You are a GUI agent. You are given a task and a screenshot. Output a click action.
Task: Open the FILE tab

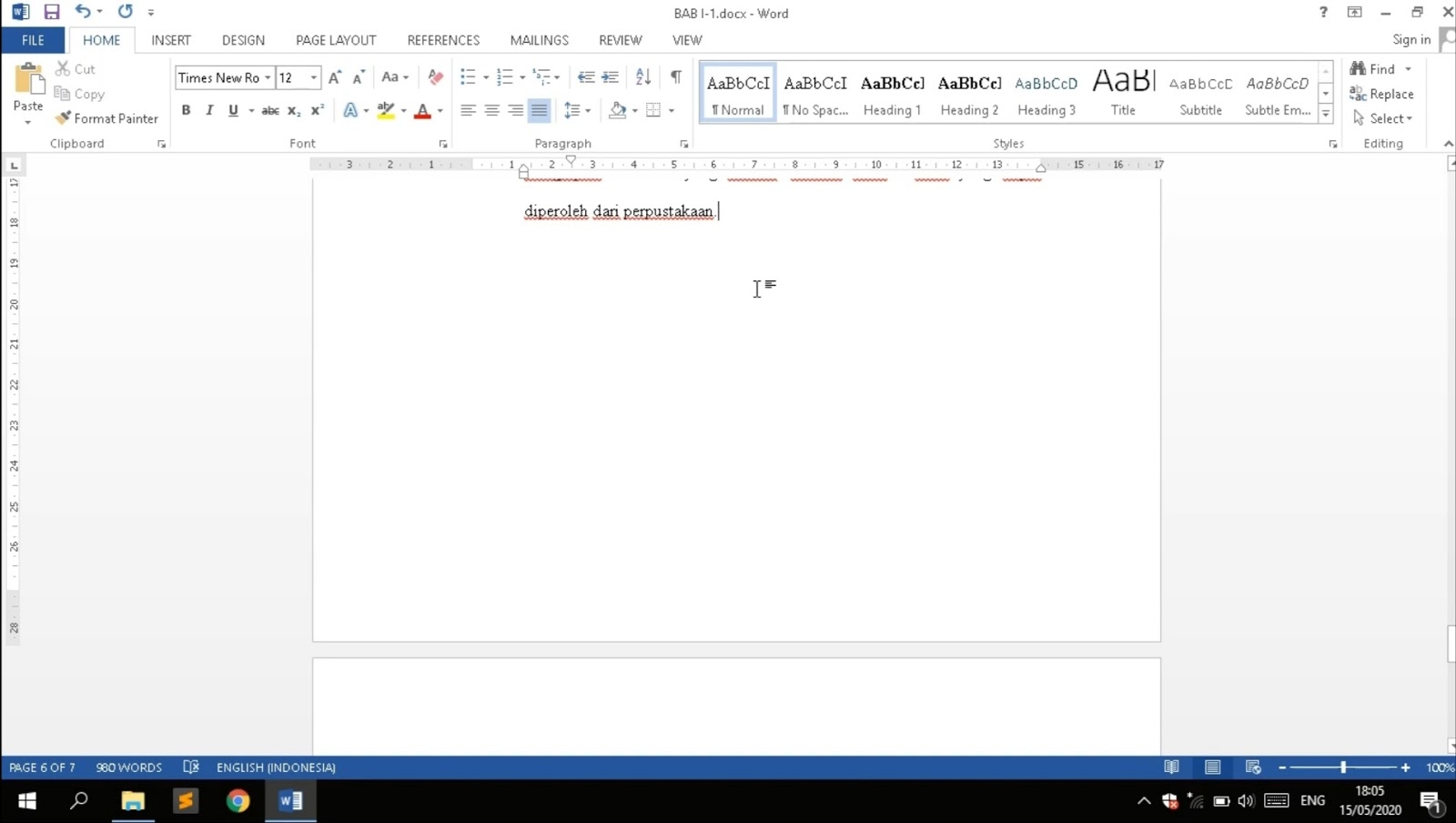(x=33, y=40)
